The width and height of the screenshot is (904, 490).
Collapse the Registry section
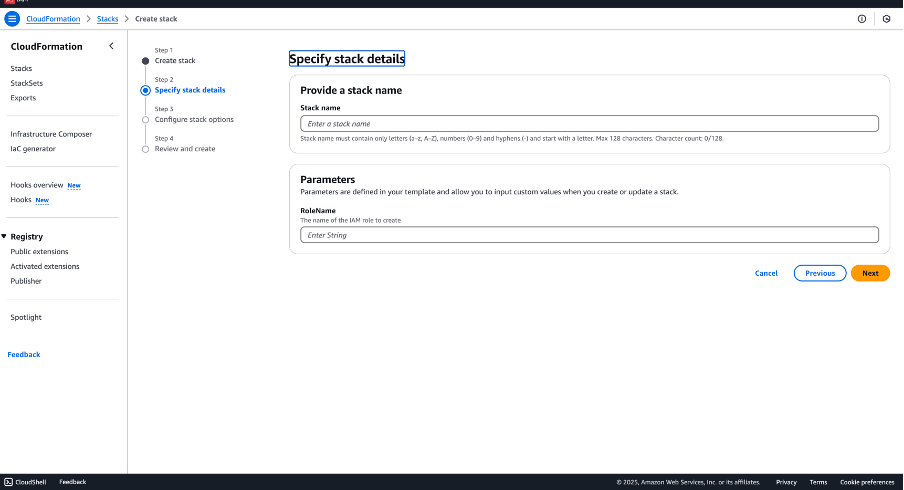pos(4,236)
